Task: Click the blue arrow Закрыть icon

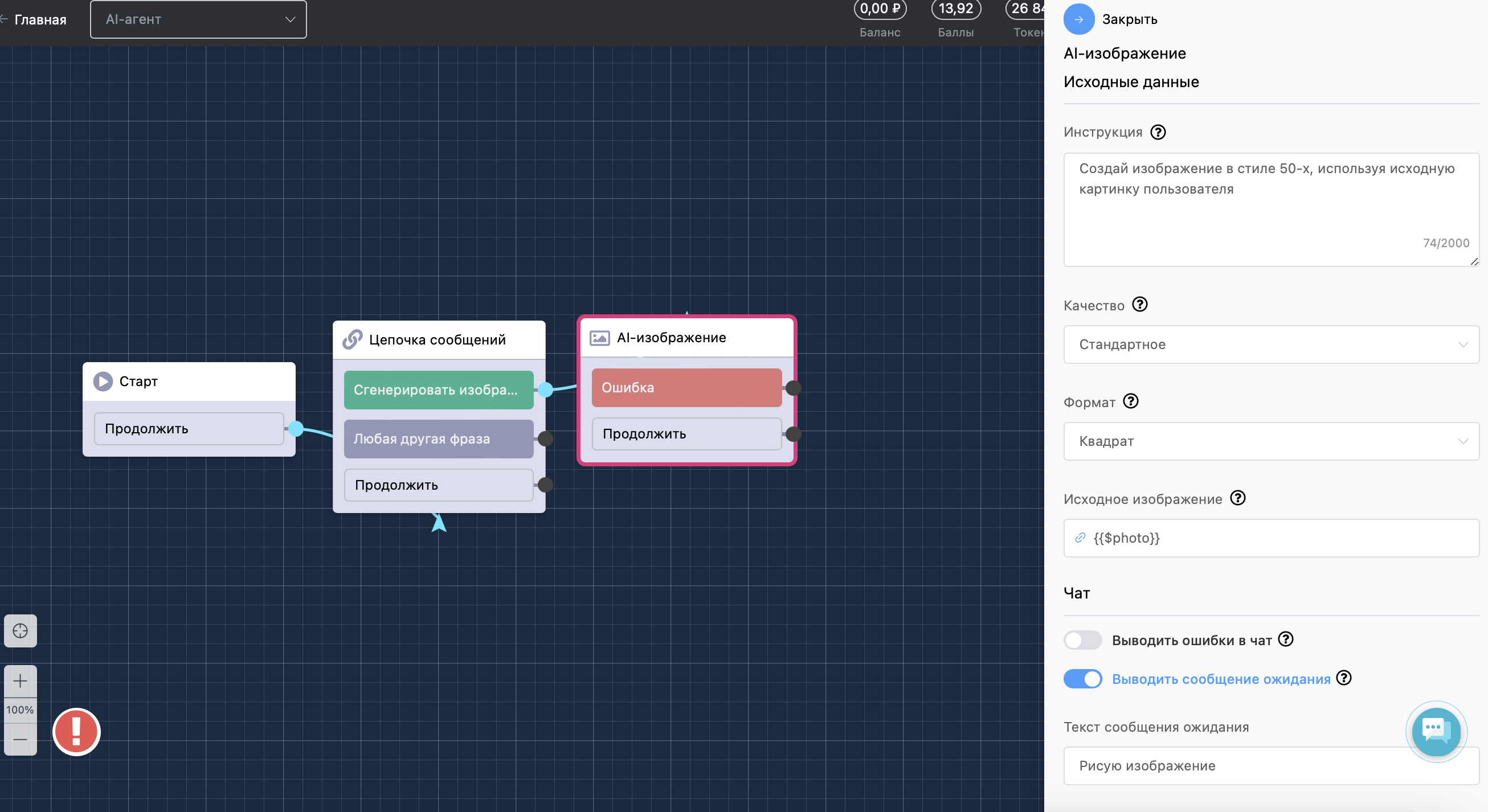Action: [1078, 19]
